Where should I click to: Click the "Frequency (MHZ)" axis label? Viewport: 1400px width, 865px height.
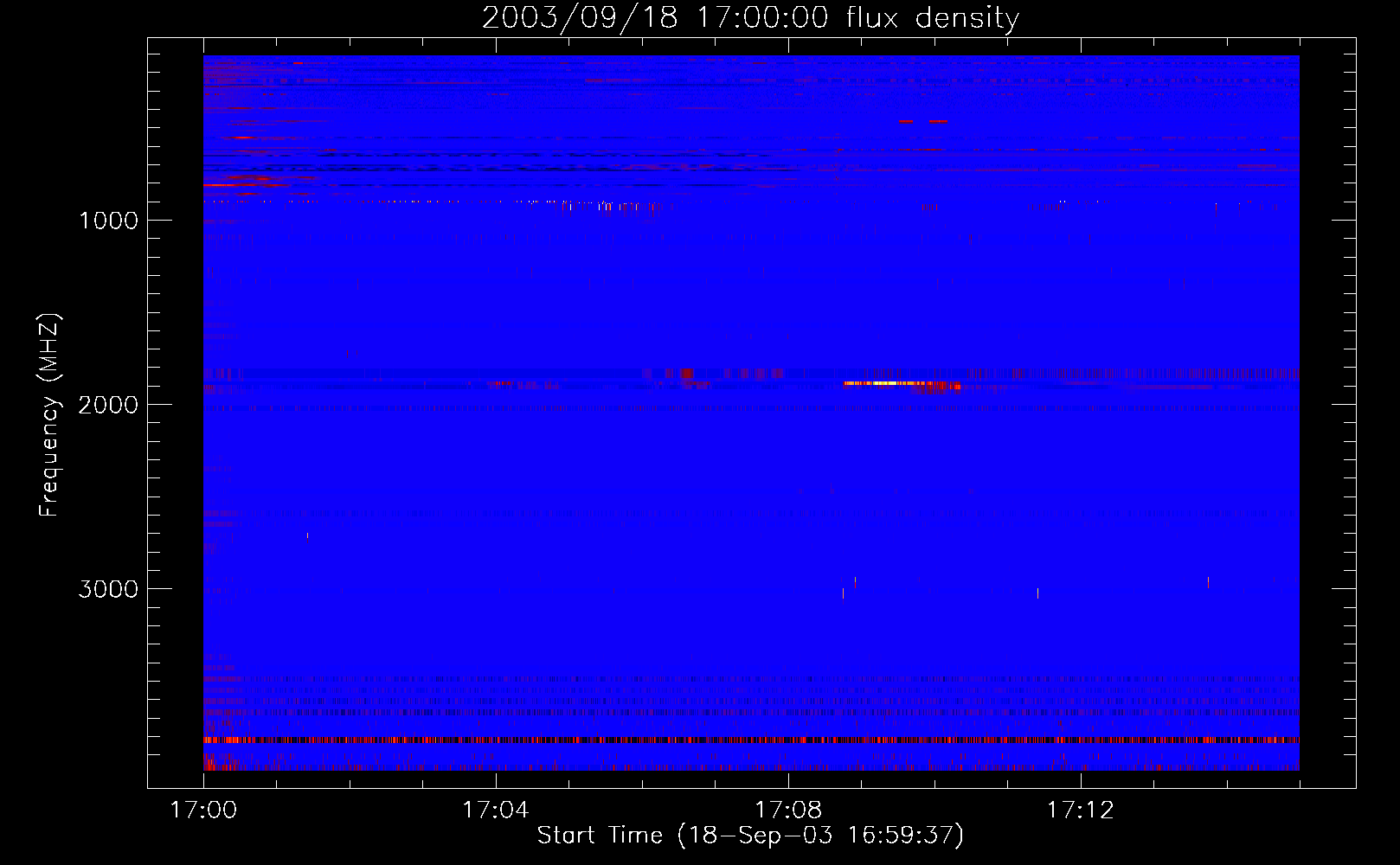pyautogui.click(x=50, y=415)
